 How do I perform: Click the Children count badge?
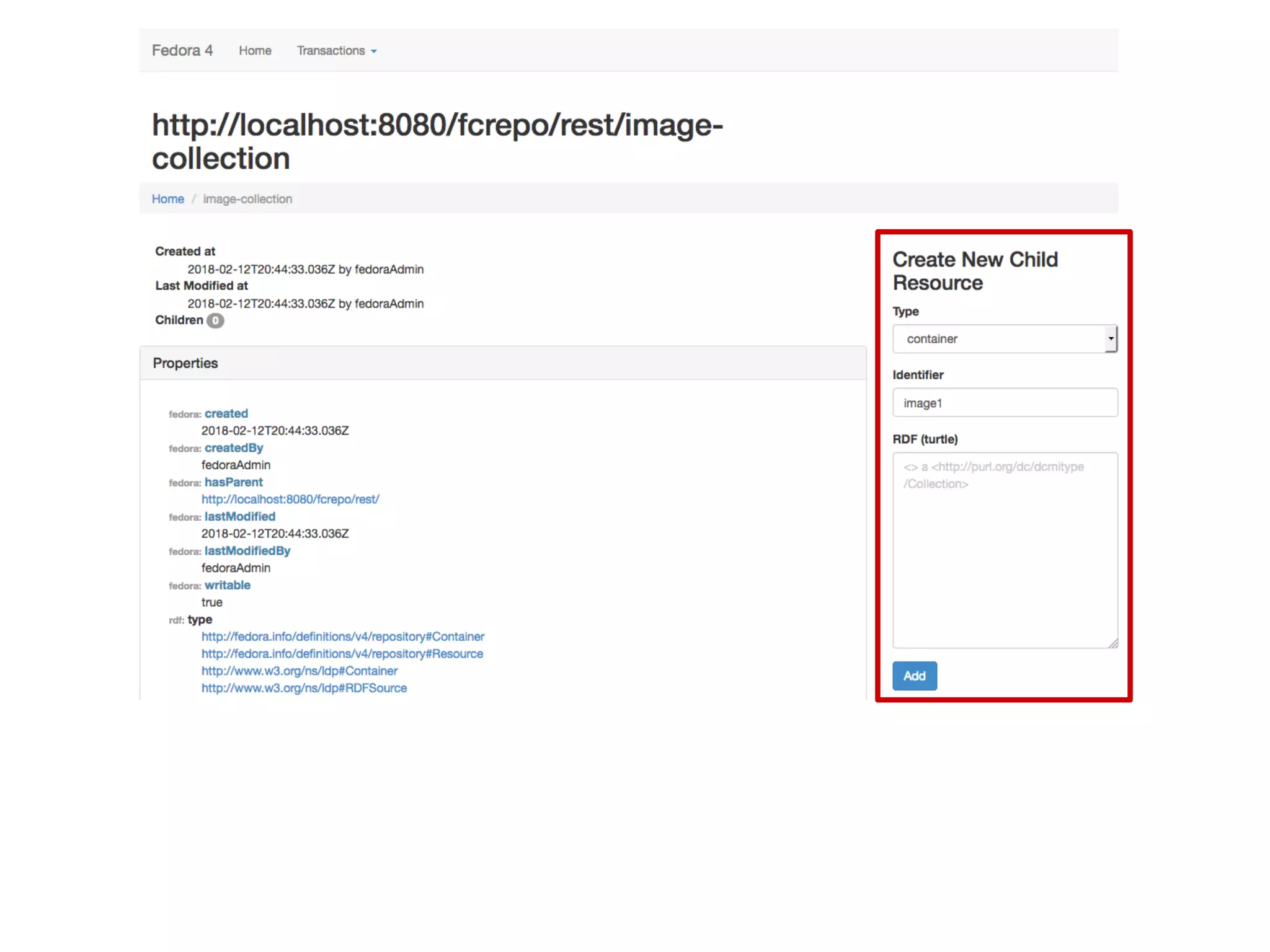[215, 320]
